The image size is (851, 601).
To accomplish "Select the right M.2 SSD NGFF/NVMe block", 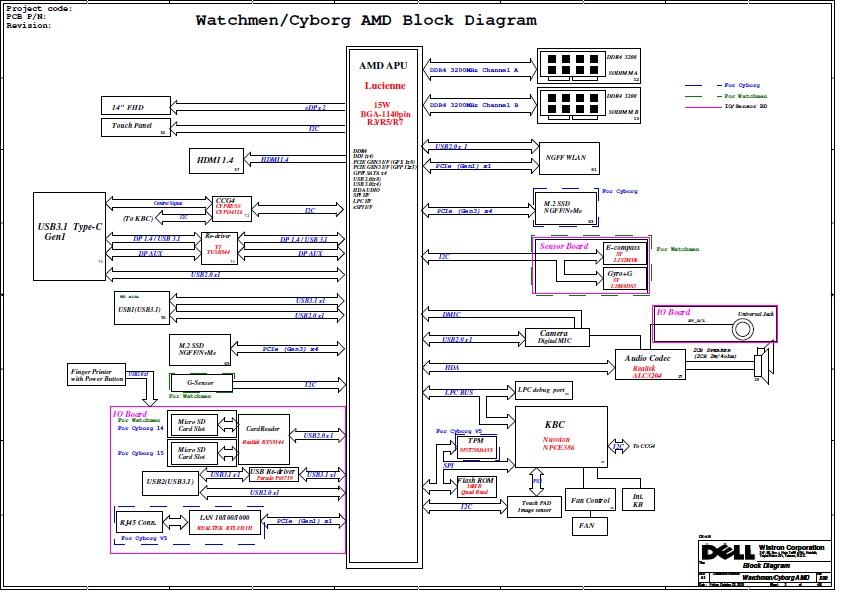I will pyautogui.click(x=565, y=208).
